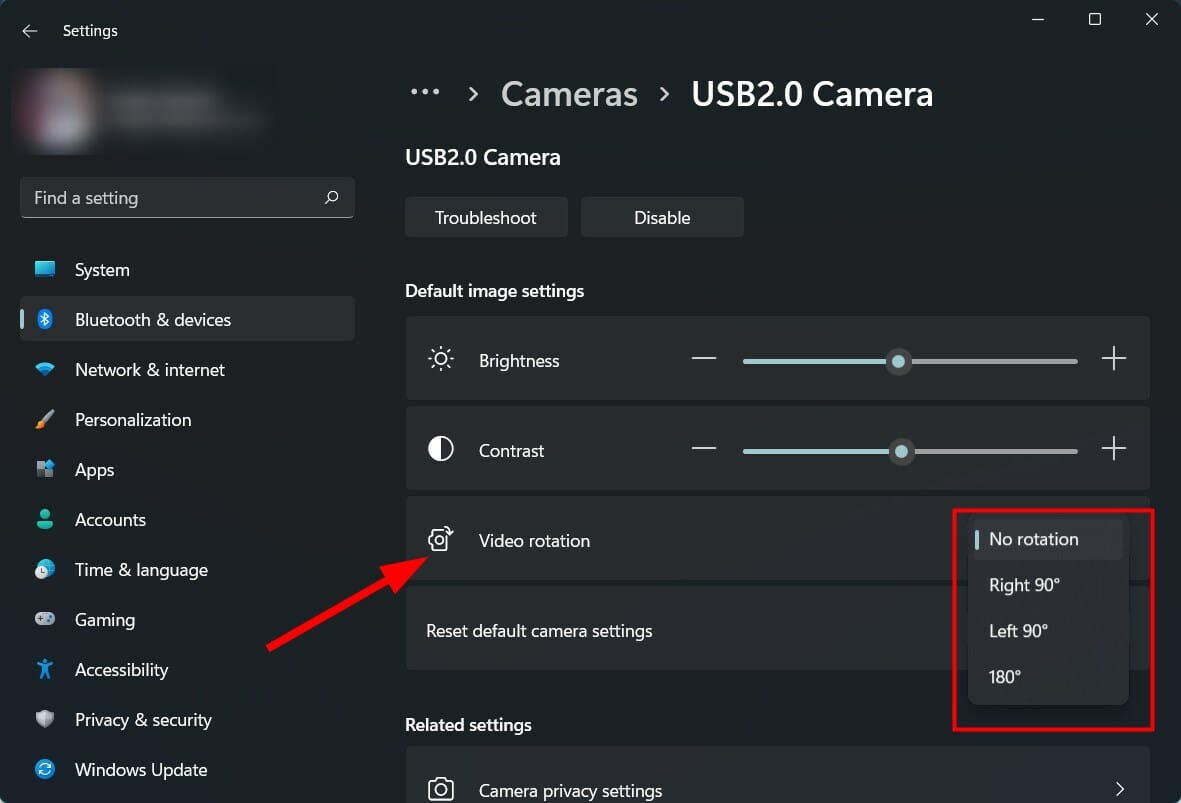
Task: Go to Privacy & security
Action: tap(143, 720)
